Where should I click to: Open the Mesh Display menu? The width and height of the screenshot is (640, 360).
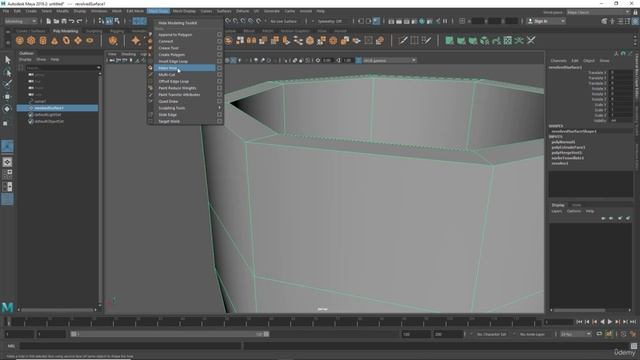[184, 11]
